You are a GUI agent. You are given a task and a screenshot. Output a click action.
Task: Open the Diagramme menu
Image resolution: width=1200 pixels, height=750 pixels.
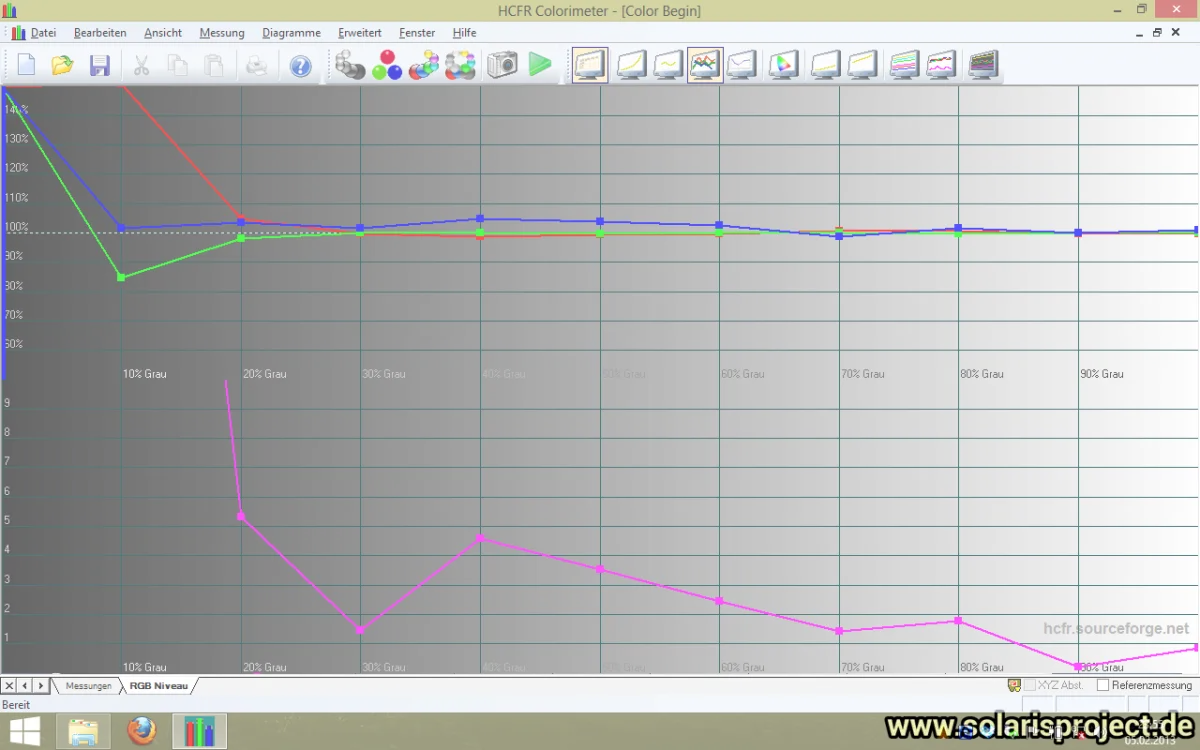click(292, 33)
